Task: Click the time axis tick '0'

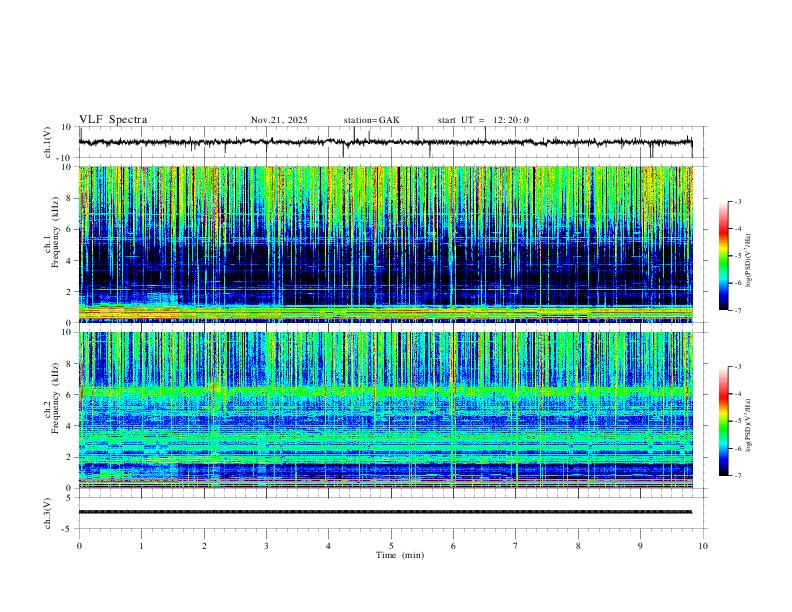Action: coord(79,546)
